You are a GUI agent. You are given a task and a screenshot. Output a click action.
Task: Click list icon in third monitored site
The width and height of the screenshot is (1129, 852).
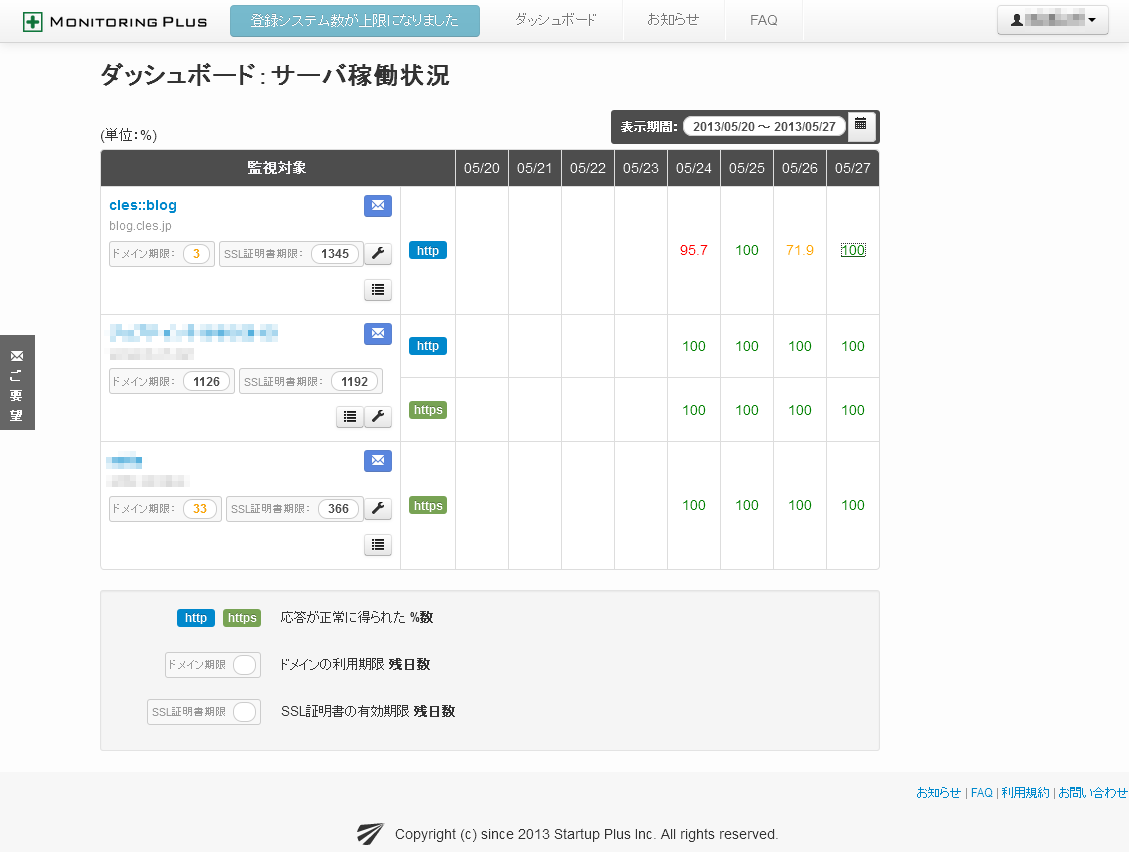[x=377, y=545]
